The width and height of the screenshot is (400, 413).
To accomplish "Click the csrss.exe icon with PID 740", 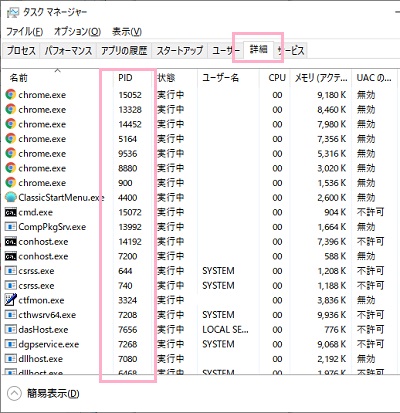I will [11, 285].
